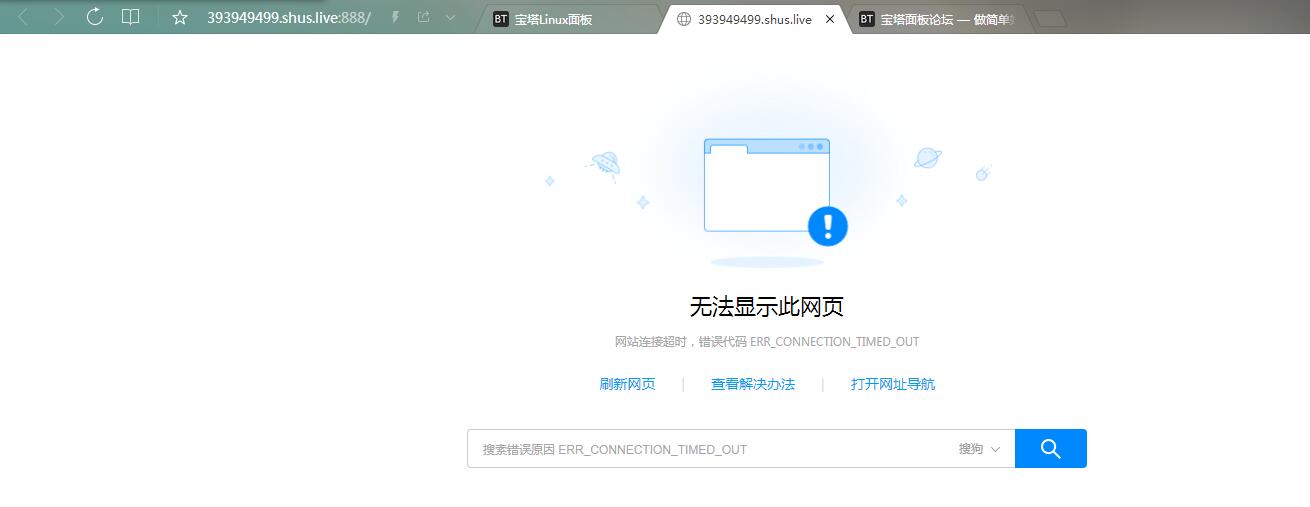Open the 搜狗 search engine dropdown

979,449
